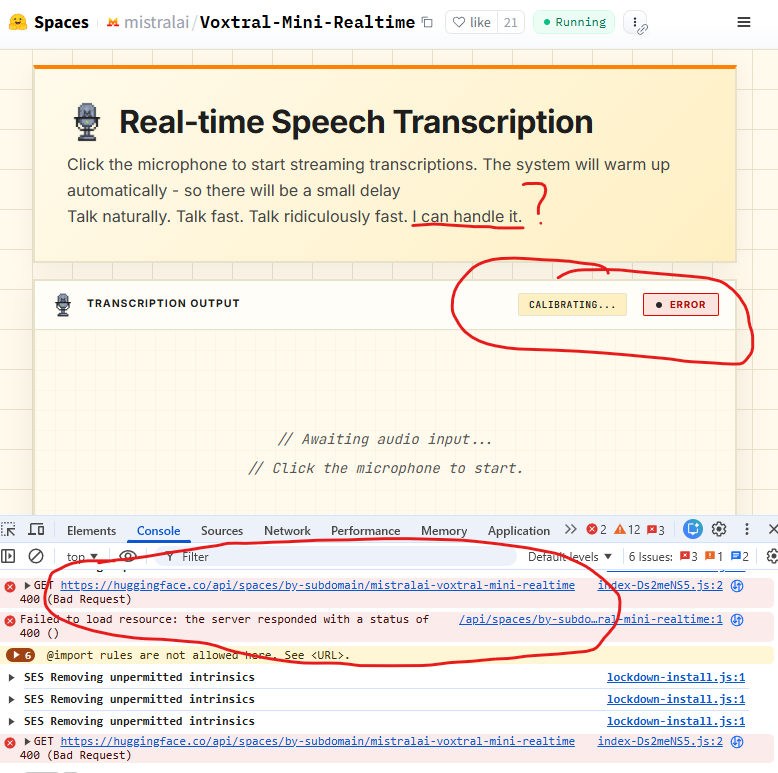The width and height of the screenshot is (778, 773).
Task: Activate DevTools inspect element picker
Action: click(8, 530)
